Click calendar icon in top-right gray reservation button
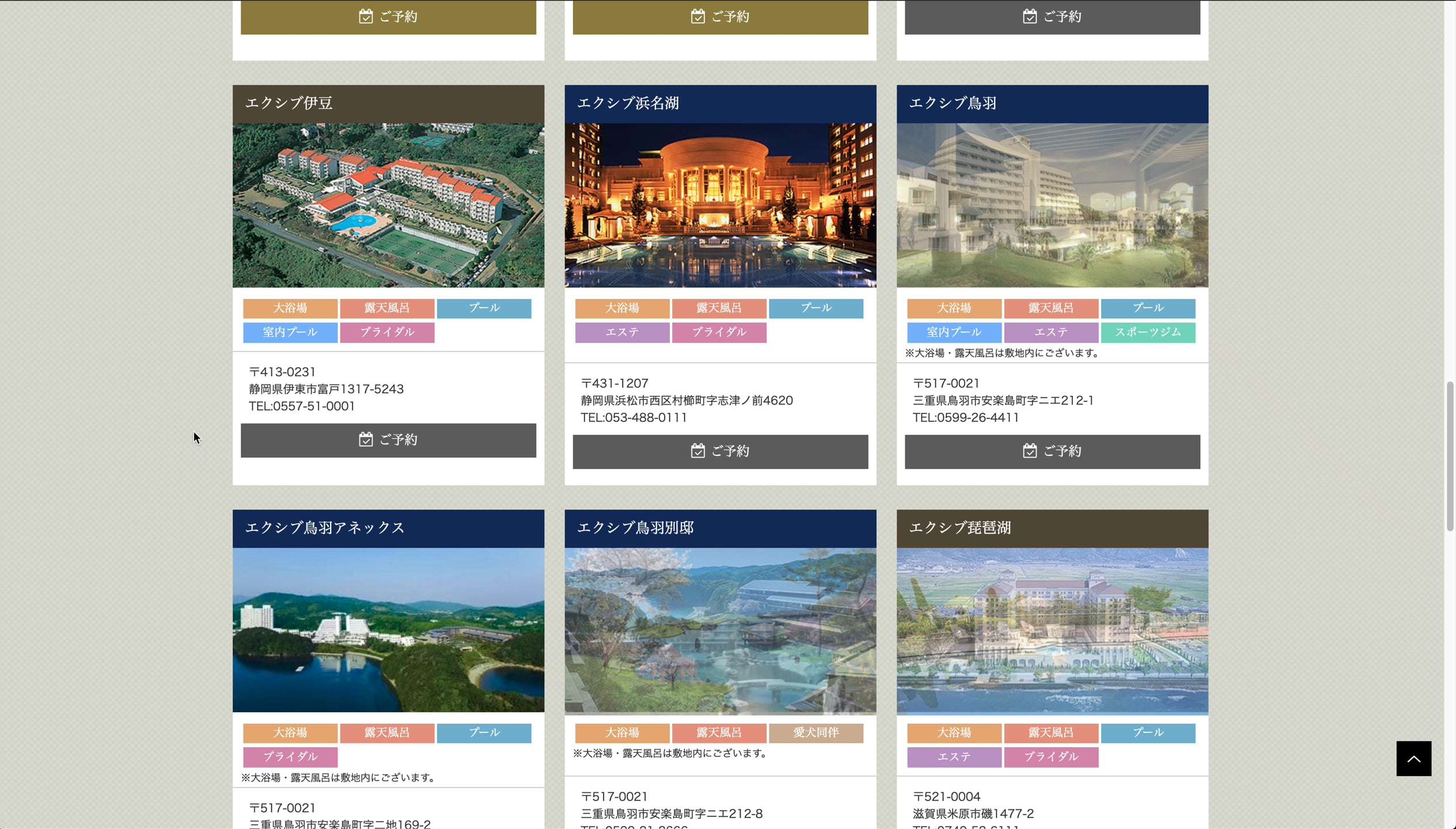1456x829 pixels. click(1029, 16)
